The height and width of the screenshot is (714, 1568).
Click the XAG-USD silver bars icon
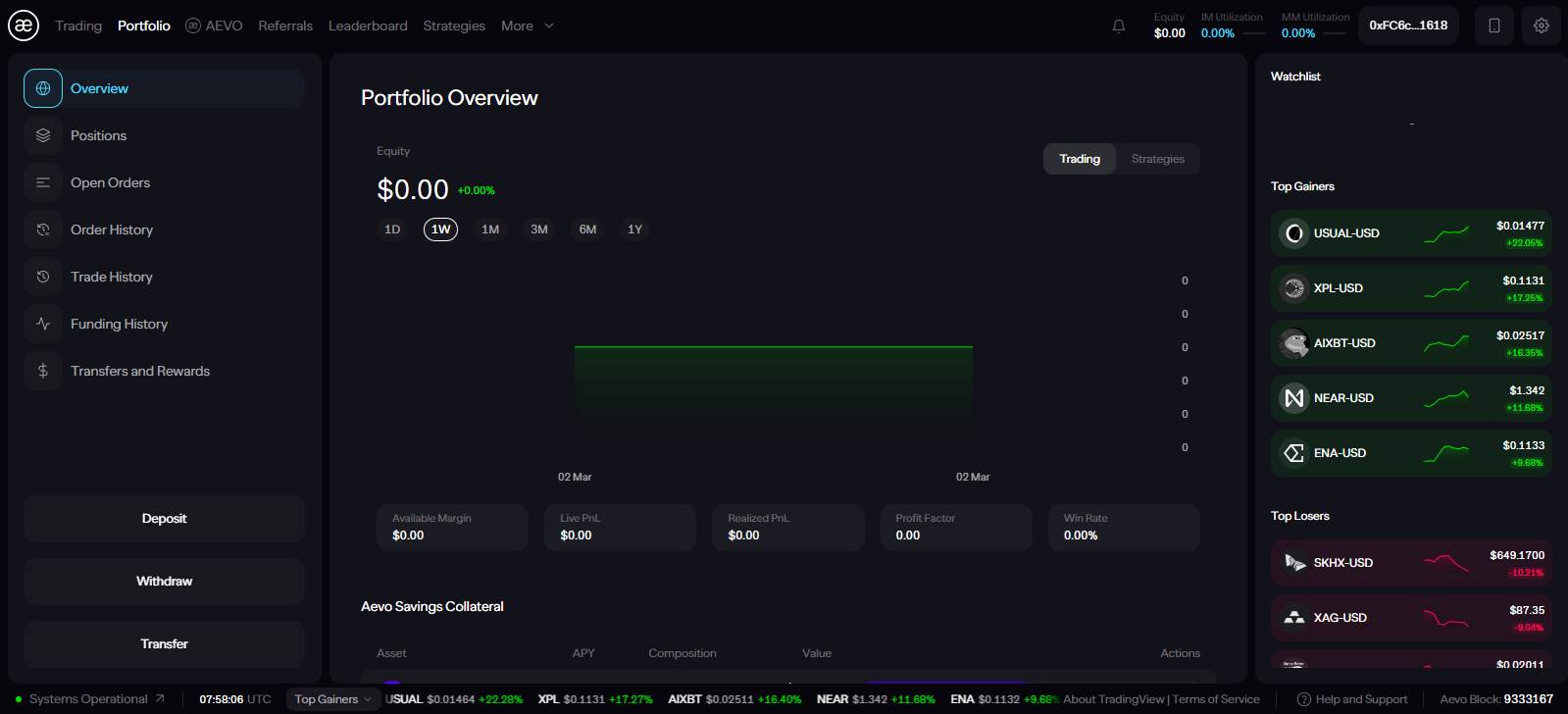pos(1294,618)
